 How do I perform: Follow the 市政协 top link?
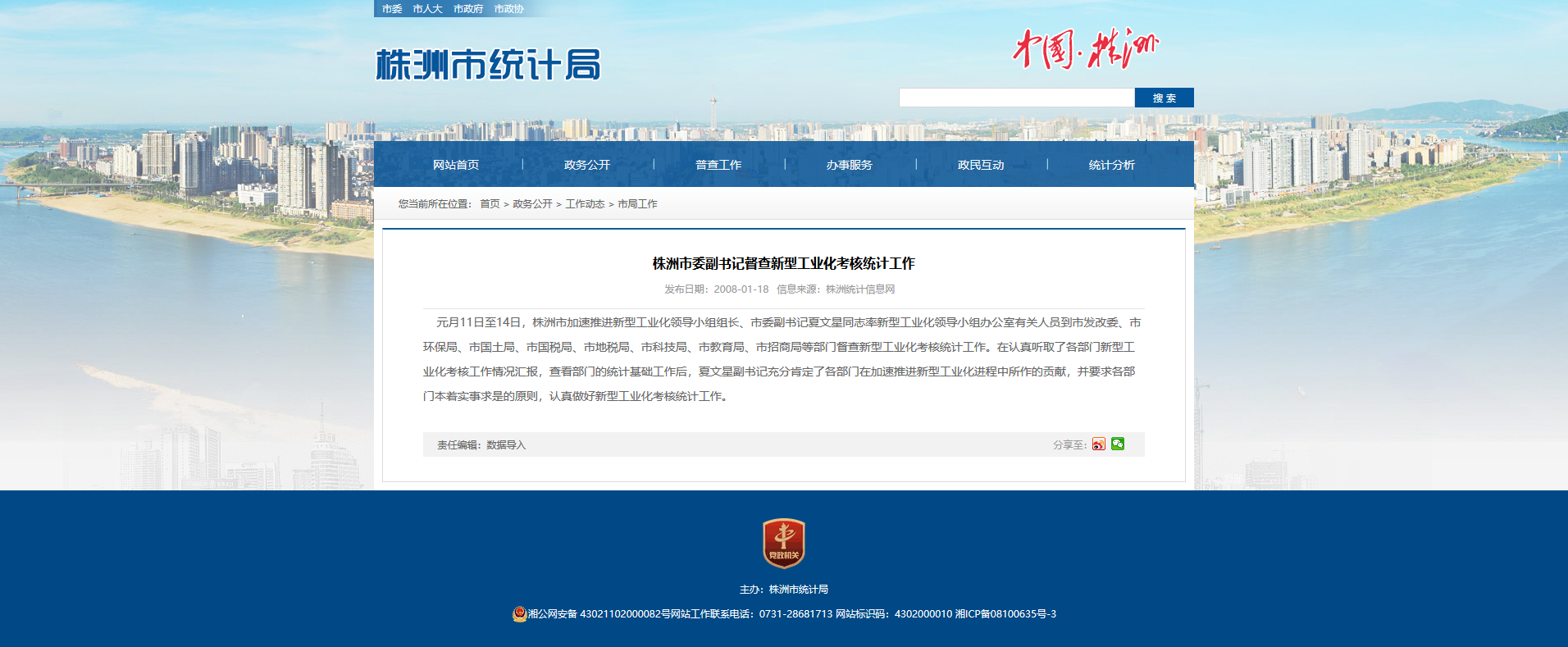[x=508, y=9]
